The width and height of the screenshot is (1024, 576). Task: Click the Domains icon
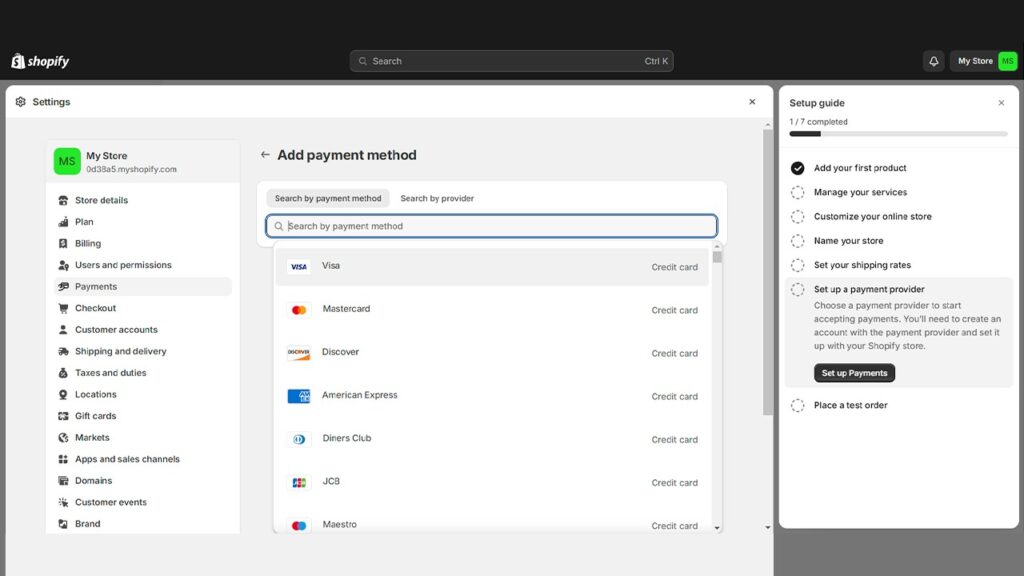[x=63, y=480]
